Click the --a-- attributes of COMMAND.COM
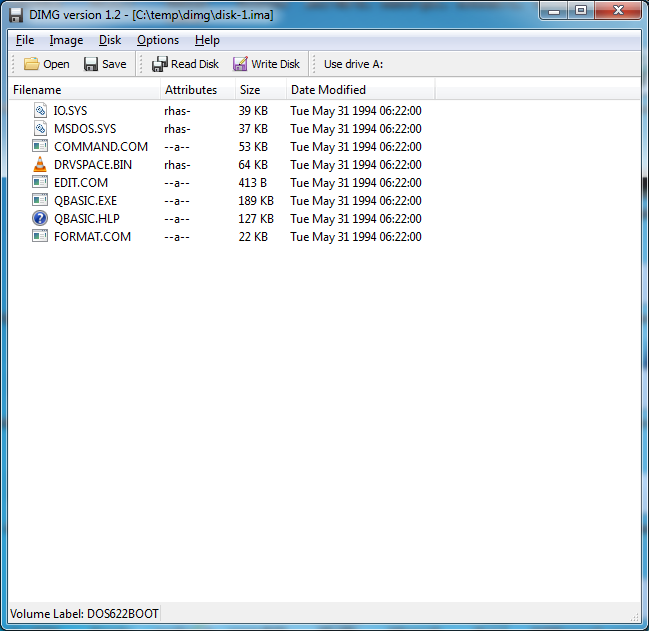 (177, 147)
